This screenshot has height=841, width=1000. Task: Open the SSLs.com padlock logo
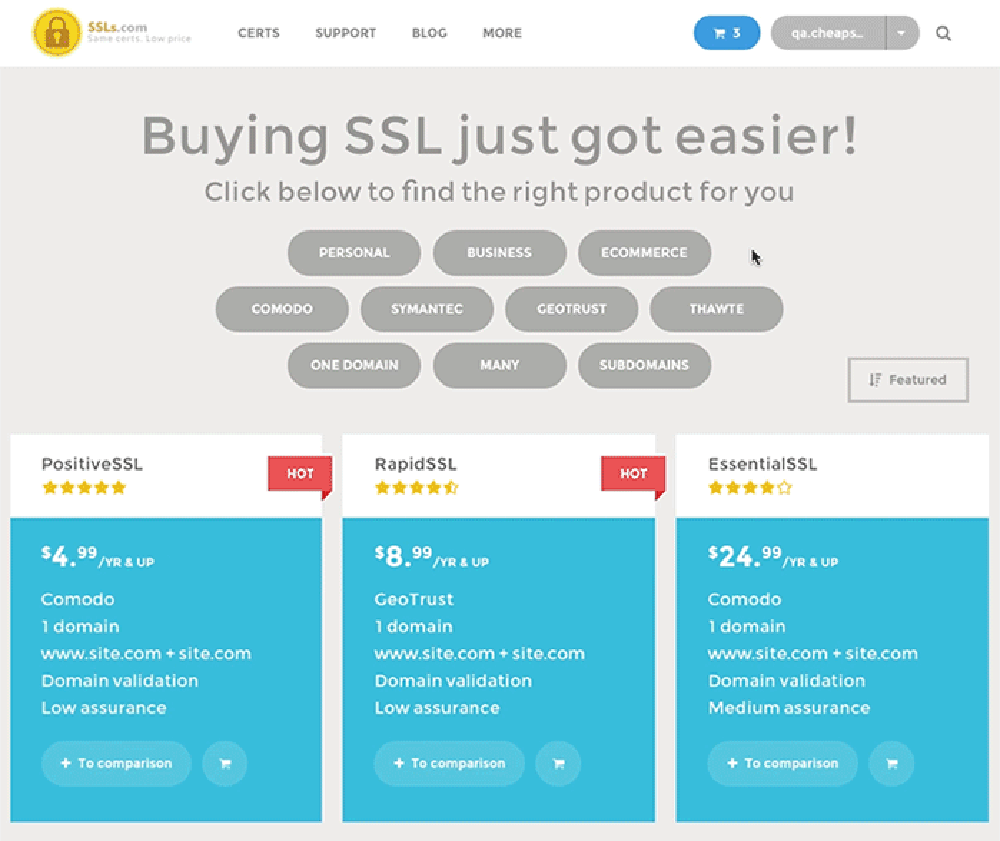click(x=57, y=33)
